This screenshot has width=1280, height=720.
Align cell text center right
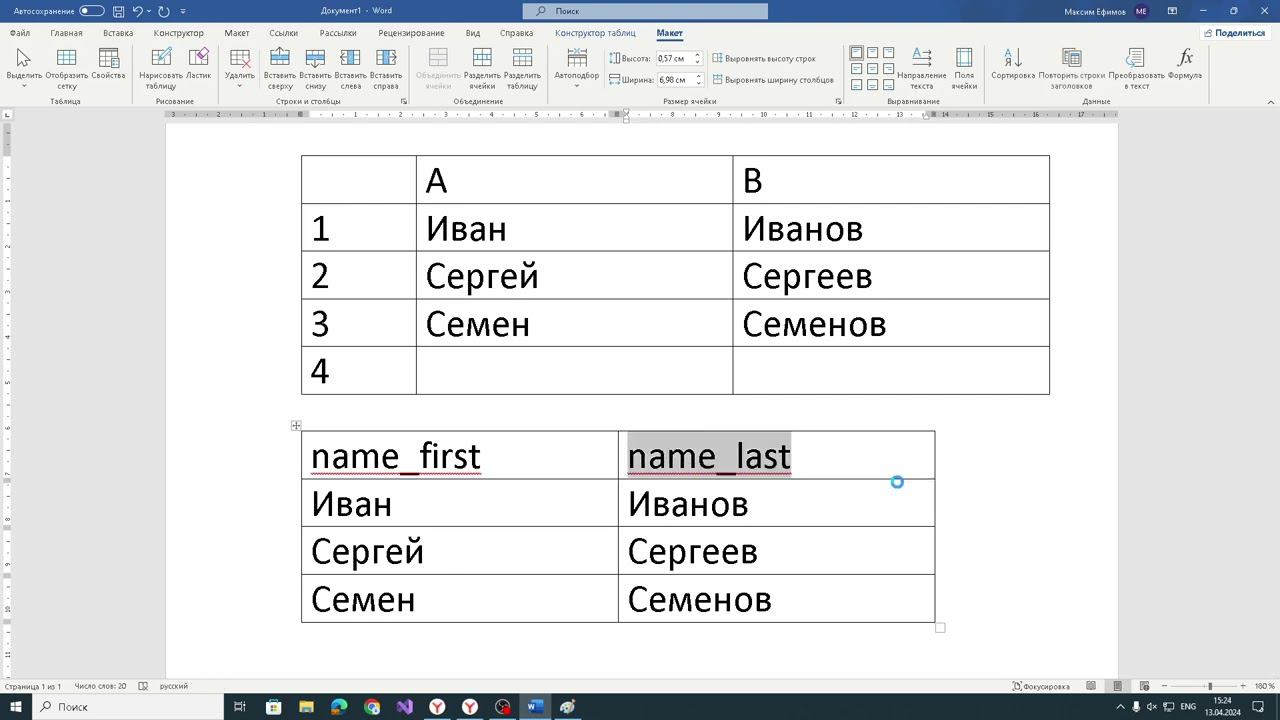point(889,69)
